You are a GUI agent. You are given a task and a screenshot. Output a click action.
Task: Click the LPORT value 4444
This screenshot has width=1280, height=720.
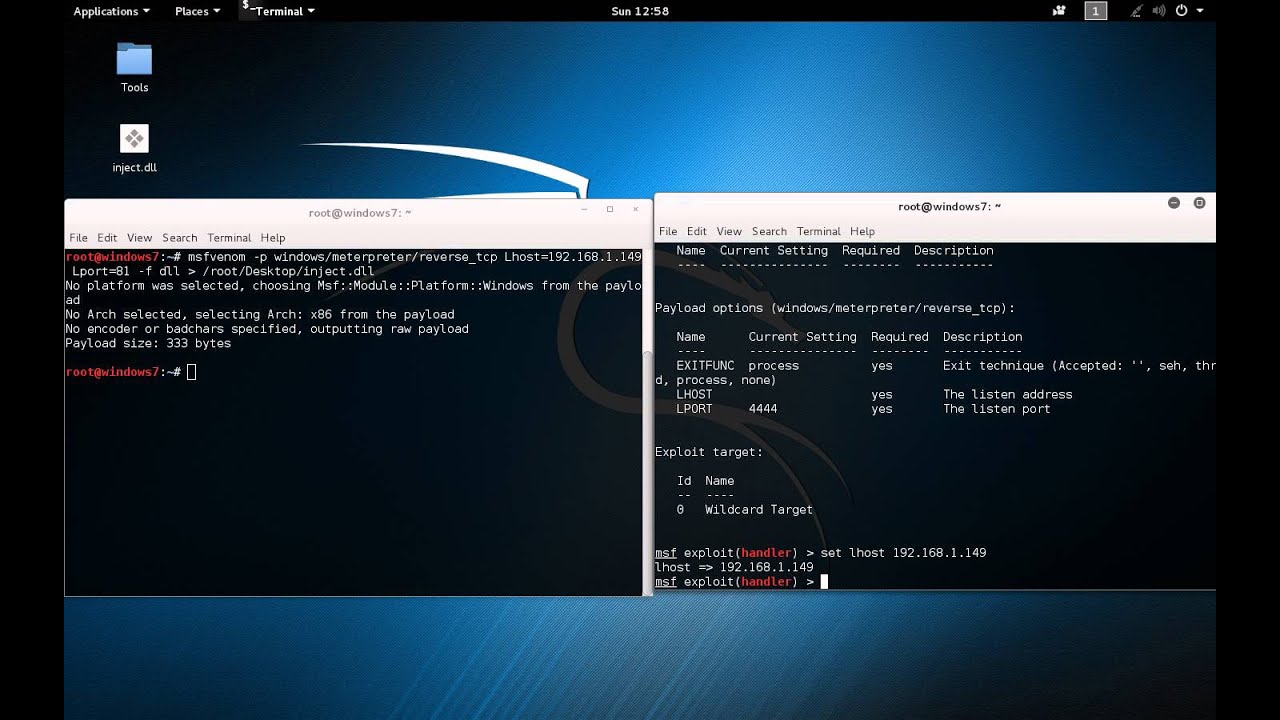[x=763, y=409]
